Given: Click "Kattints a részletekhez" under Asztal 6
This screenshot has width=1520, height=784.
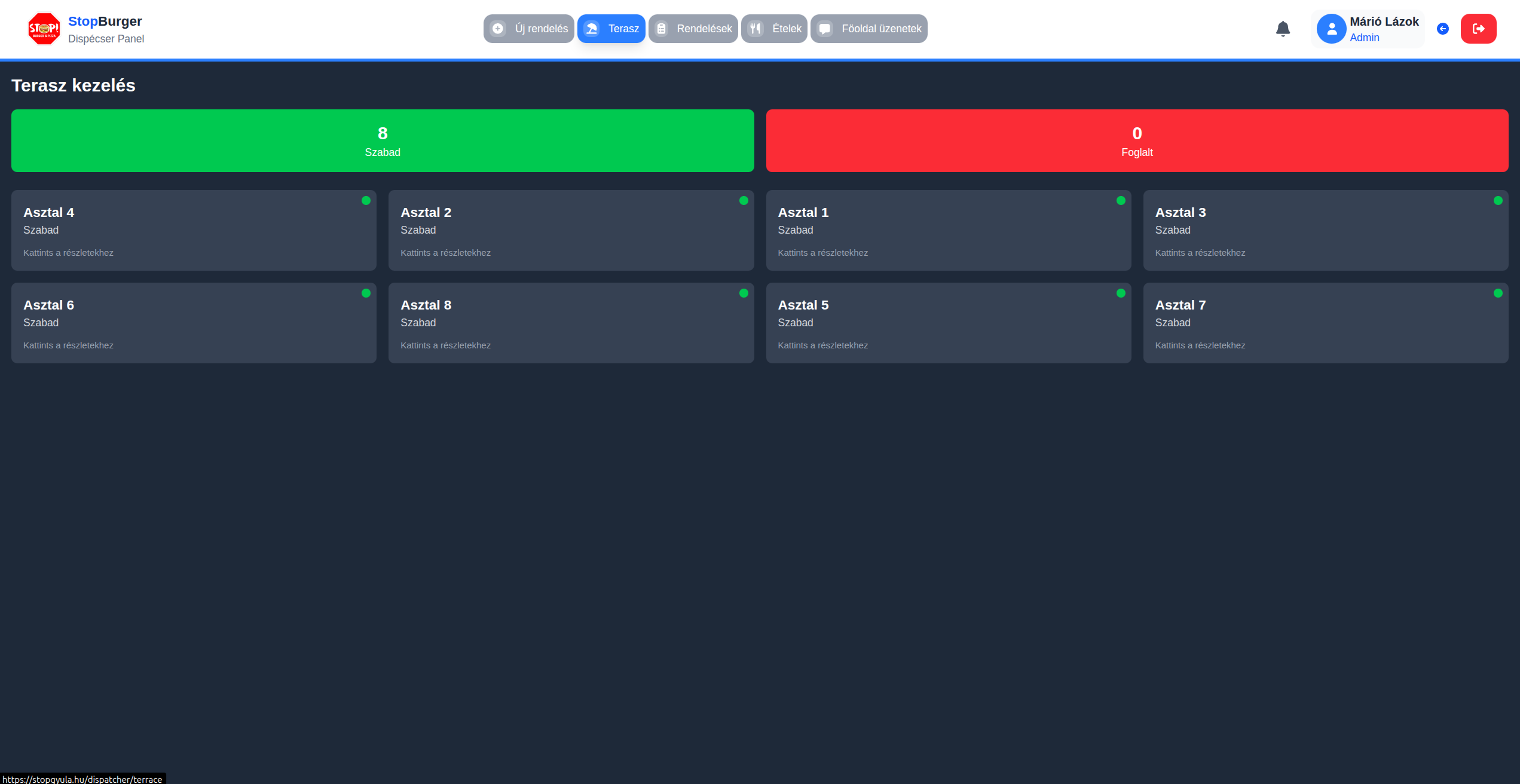Looking at the screenshot, I should [68, 345].
